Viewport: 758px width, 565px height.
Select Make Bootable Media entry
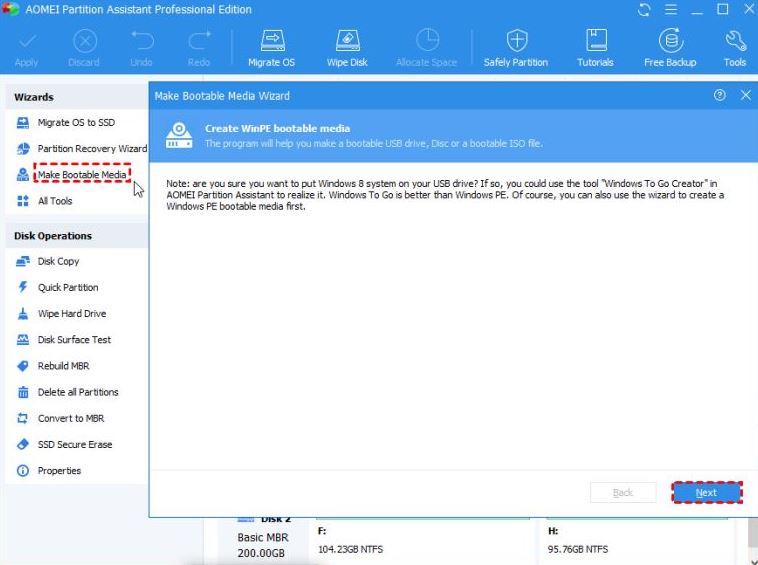pos(82,174)
